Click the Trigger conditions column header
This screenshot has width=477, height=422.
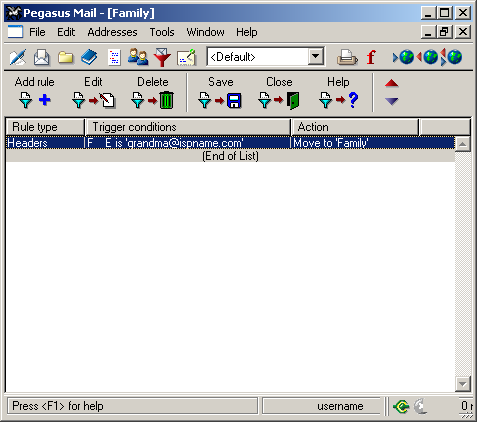click(188, 127)
